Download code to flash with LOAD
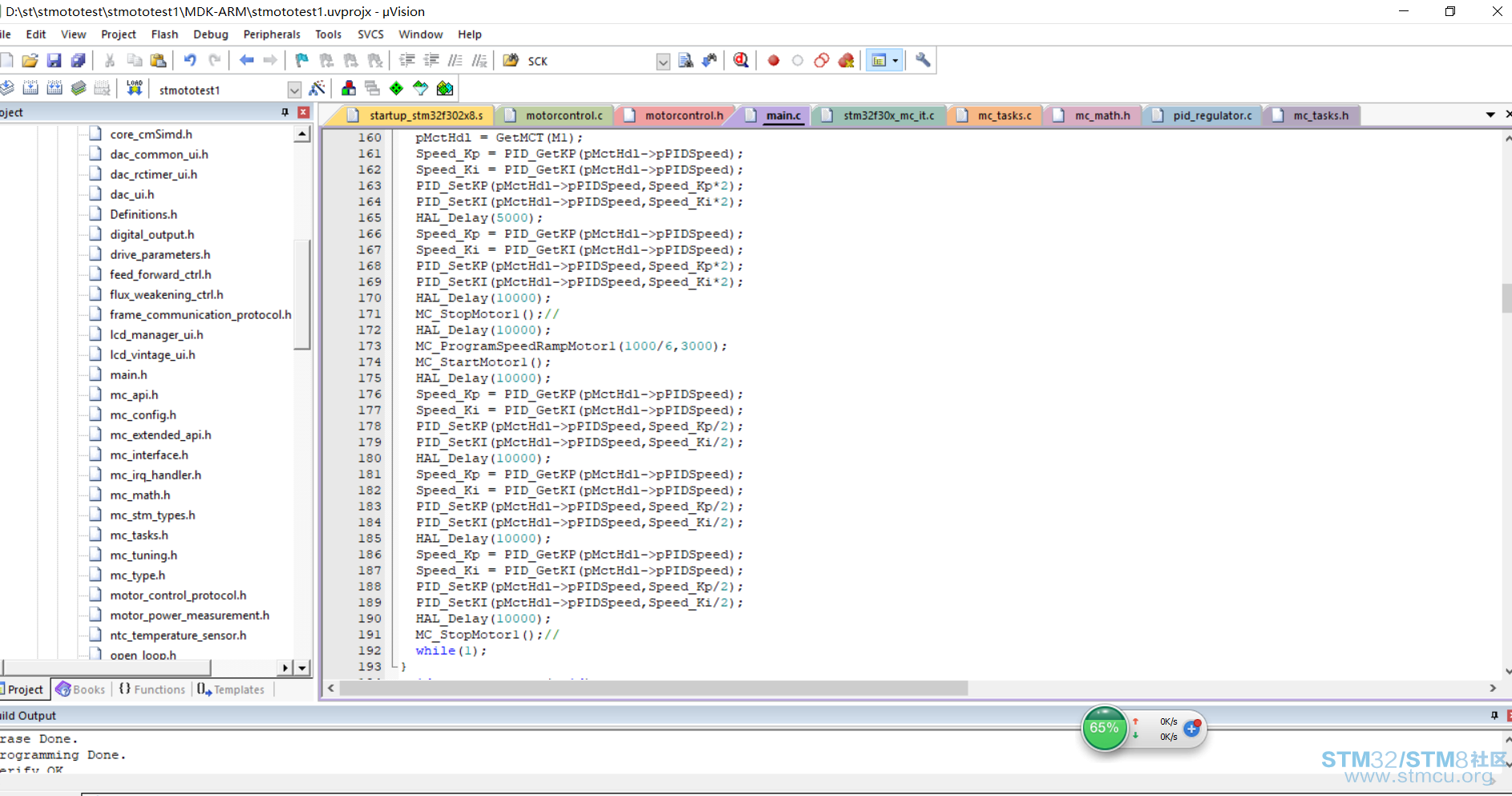 (x=134, y=88)
